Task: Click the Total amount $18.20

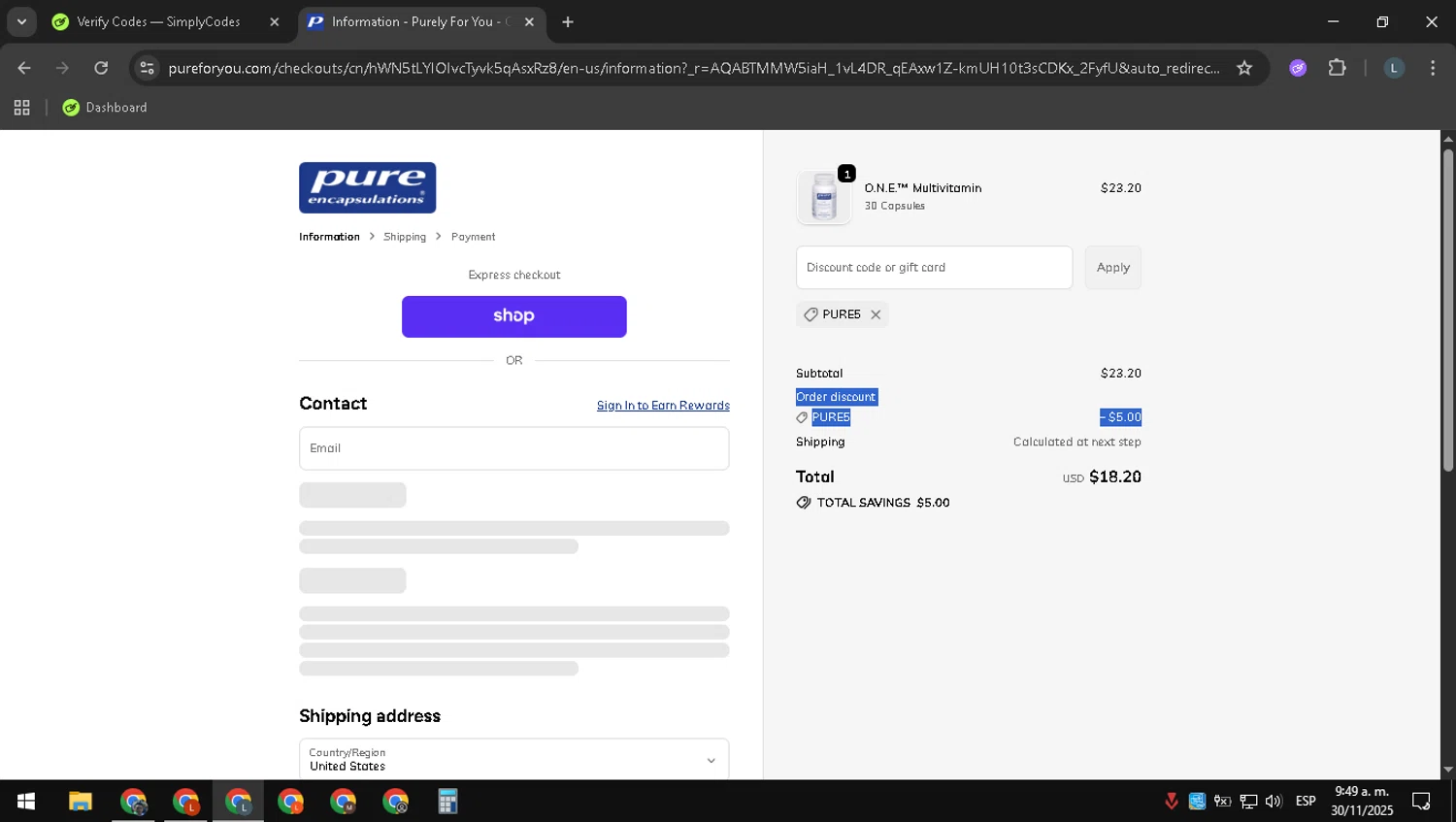Action: click(x=1114, y=477)
